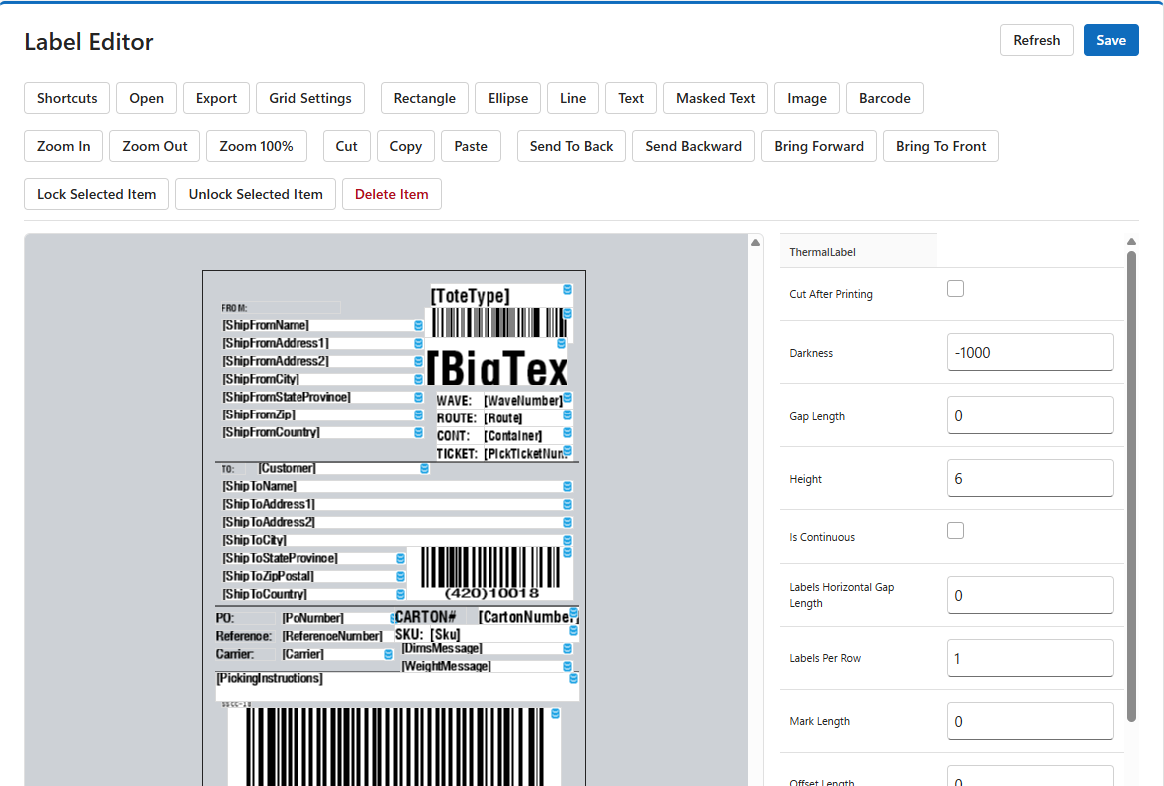Click the Zoom In button

(64, 146)
